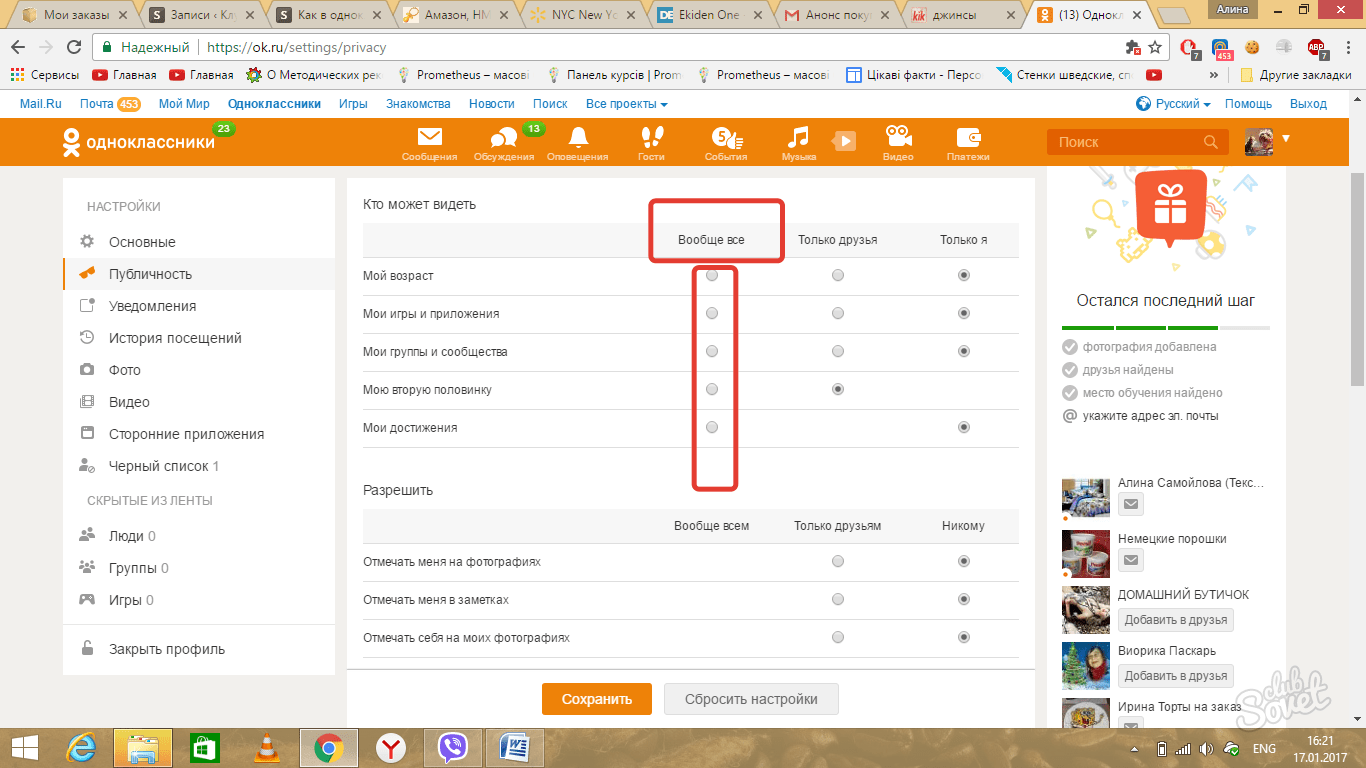Click Выход link
1366x768 pixels.
(x=1308, y=104)
